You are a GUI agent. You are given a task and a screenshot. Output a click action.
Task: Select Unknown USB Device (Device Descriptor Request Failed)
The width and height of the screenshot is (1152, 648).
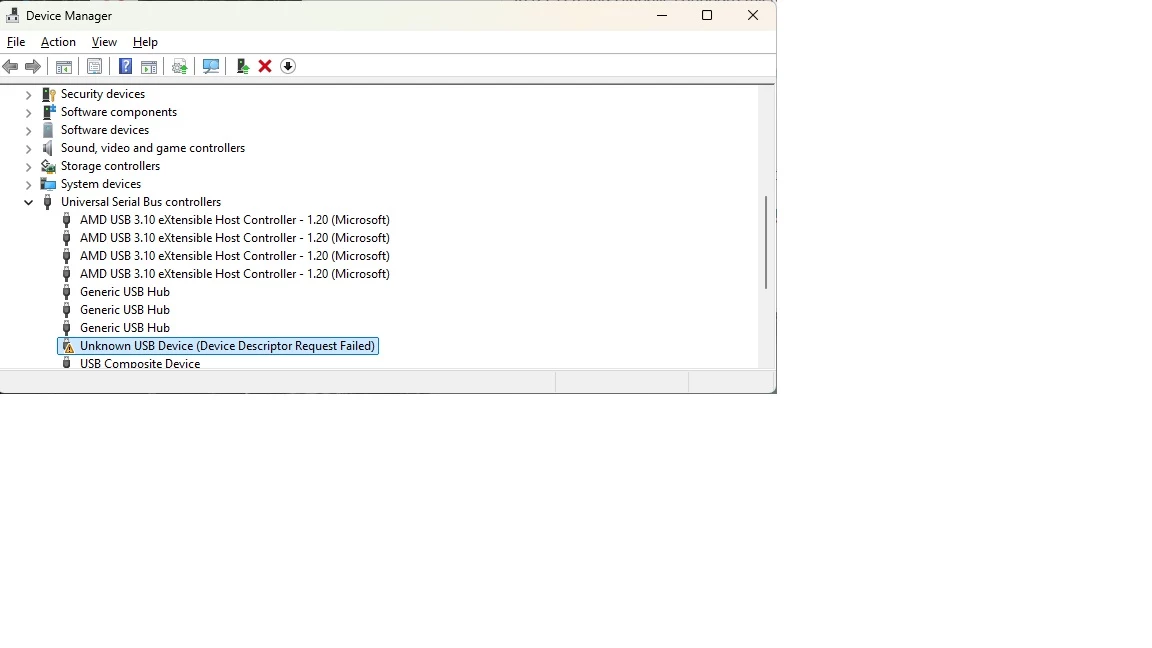(x=218, y=346)
